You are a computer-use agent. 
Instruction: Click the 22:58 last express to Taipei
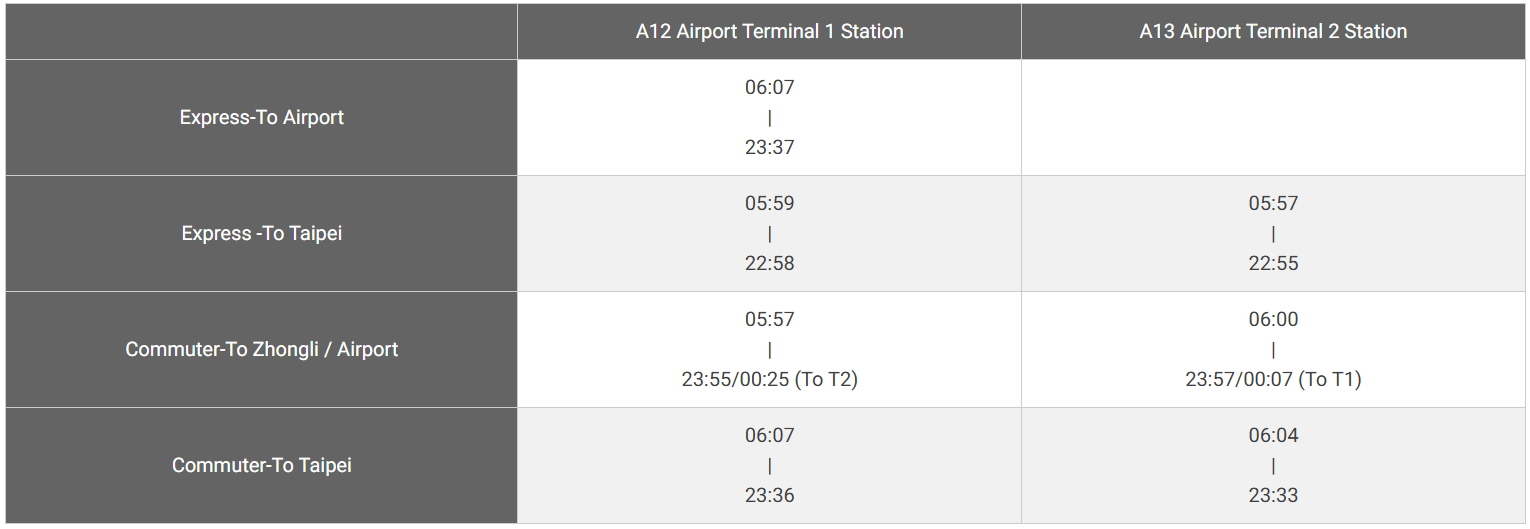tap(769, 263)
